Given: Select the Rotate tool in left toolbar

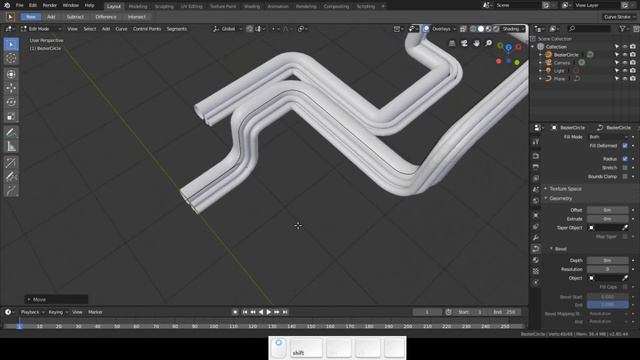Looking at the screenshot, I should pos(11,102).
